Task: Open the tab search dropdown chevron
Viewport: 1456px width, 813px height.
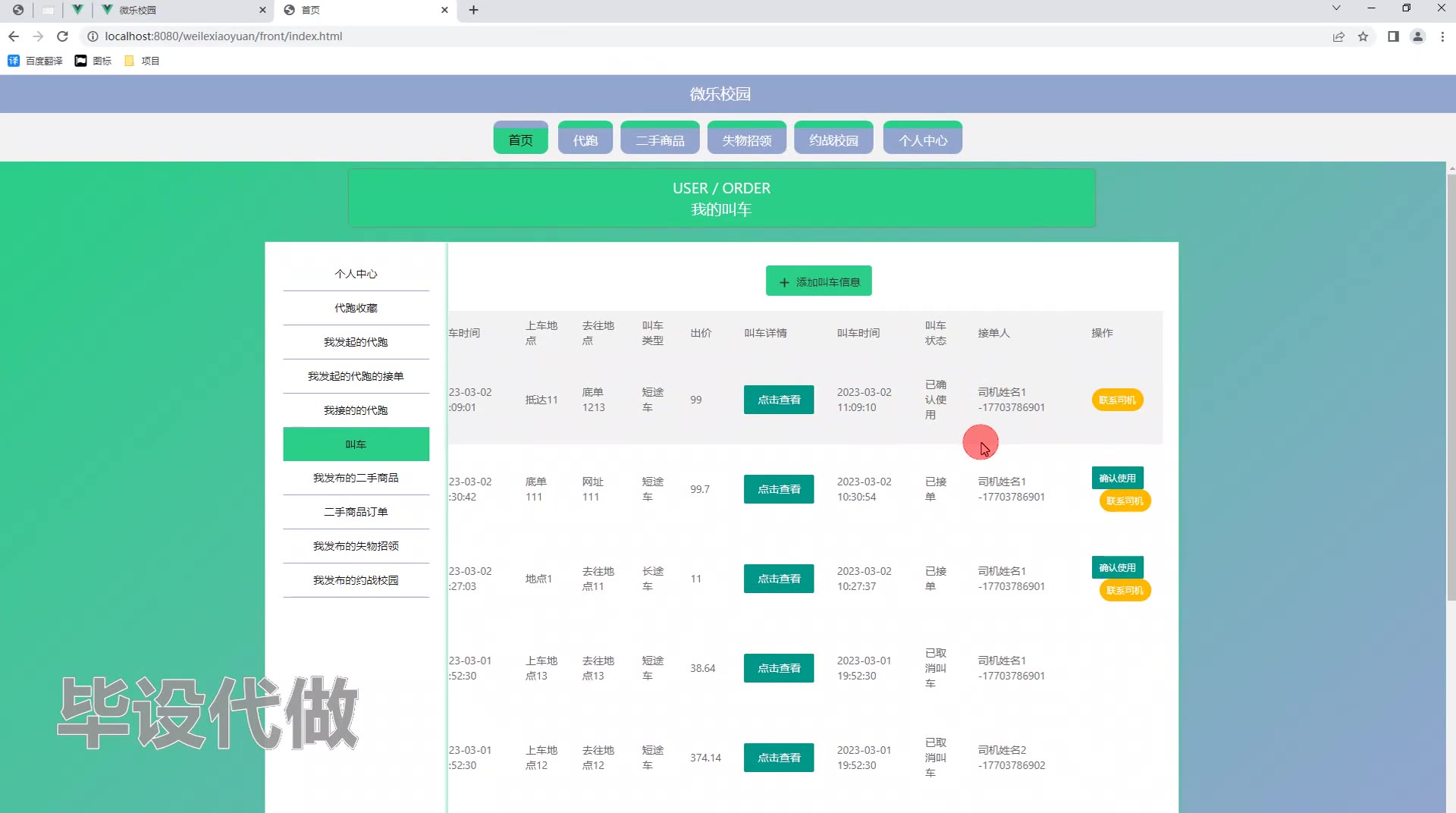Action: point(1336,8)
